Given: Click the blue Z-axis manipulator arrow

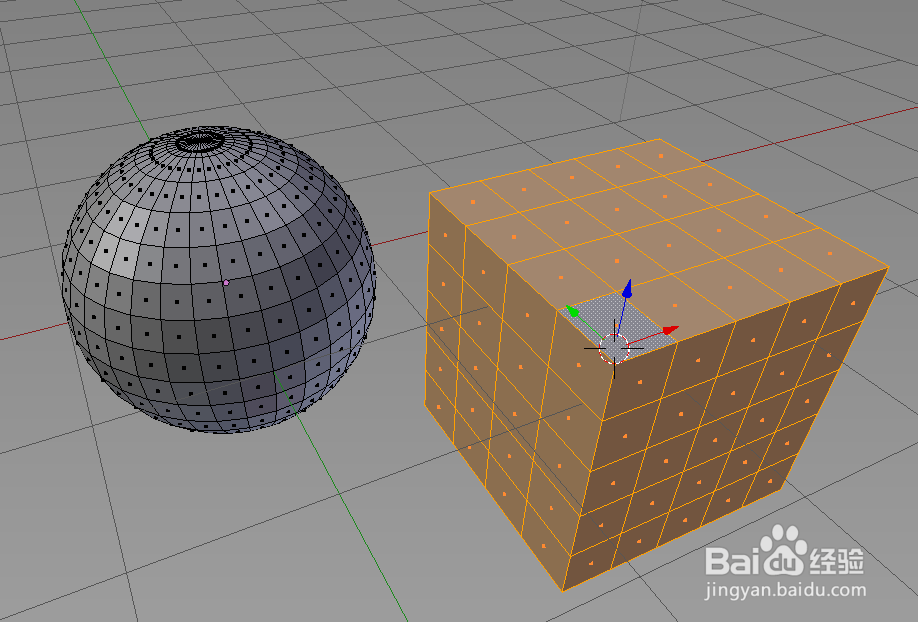Looking at the screenshot, I should tap(627, 289).
